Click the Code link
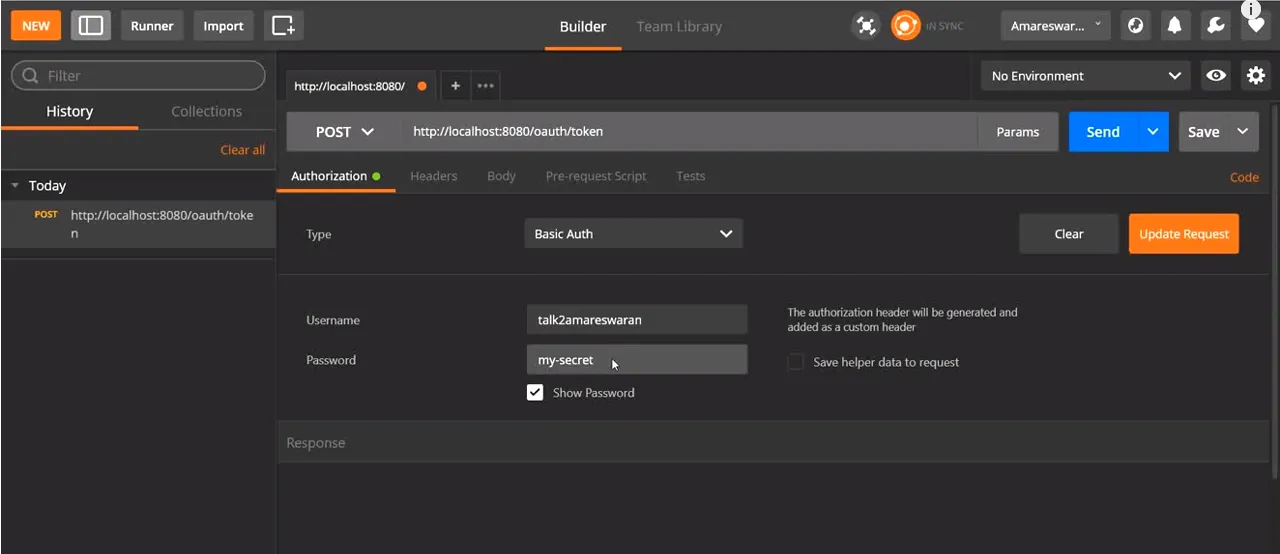 tap(1244, 177)
